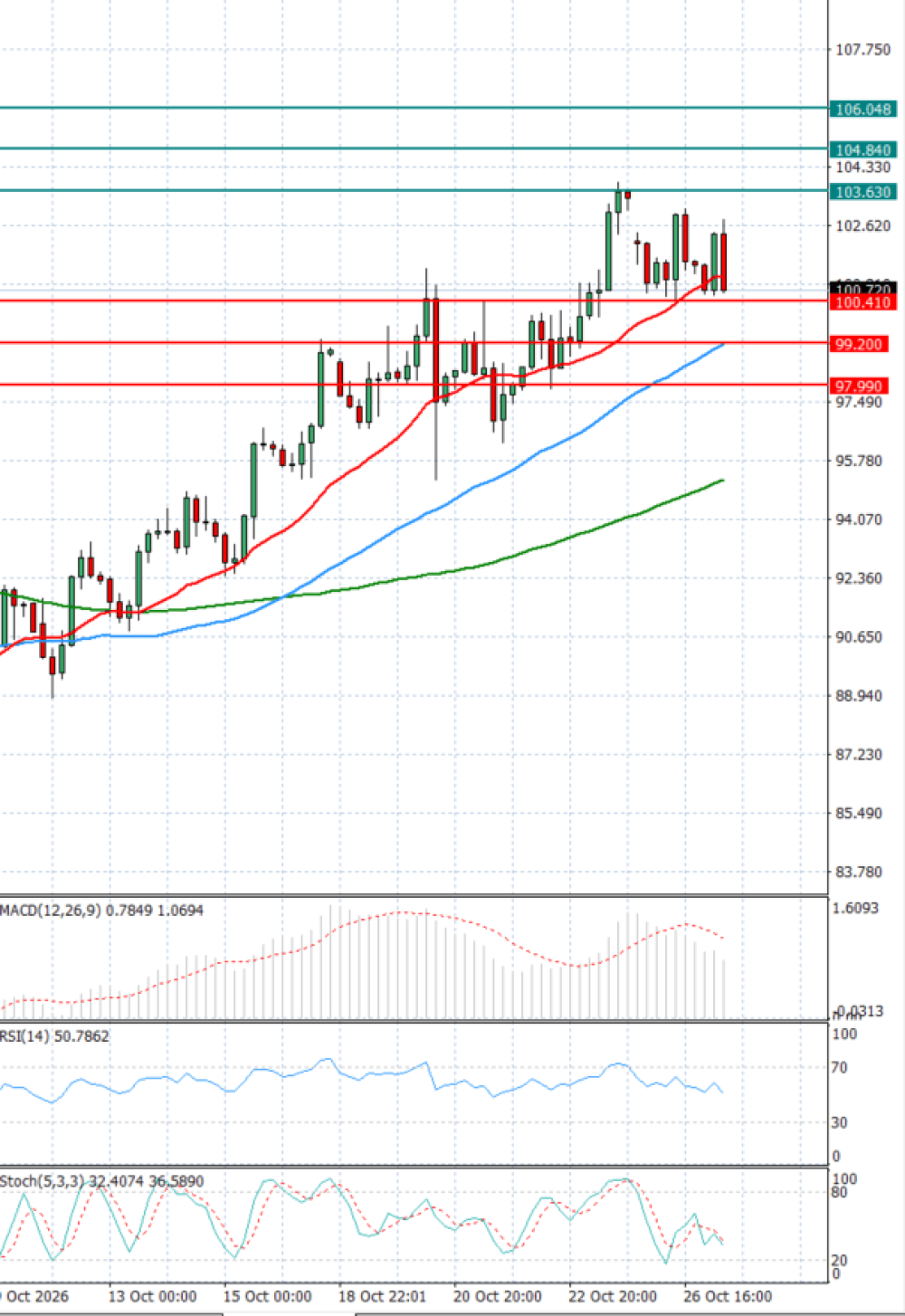Image resolution: width=905 pixels, height=1316 pixels.
Task: Click the 15 Oct 00:00 time label
Action: tap(267, 1296)
